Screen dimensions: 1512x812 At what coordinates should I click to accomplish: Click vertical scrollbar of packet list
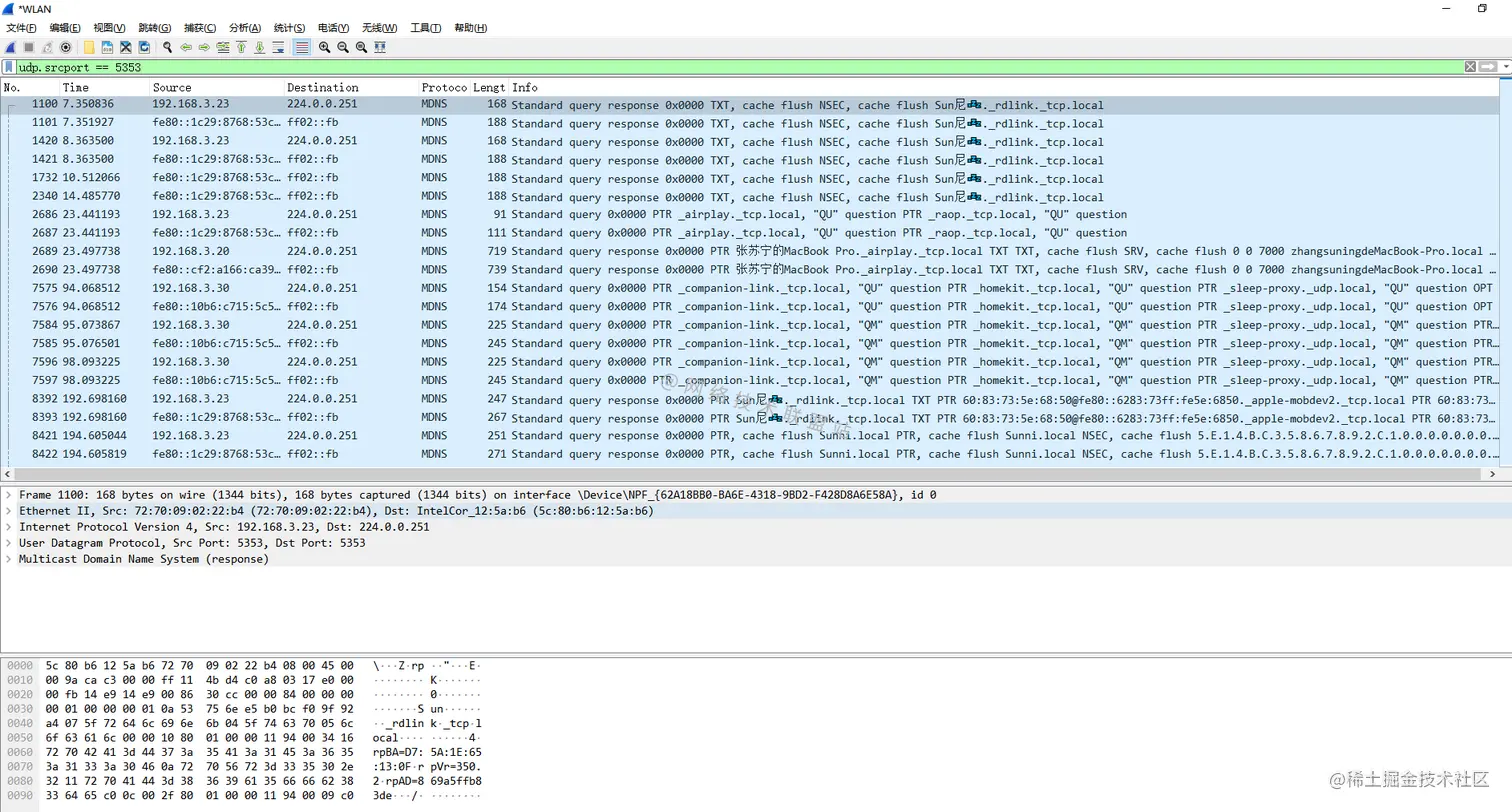(x=1506, y=272)
